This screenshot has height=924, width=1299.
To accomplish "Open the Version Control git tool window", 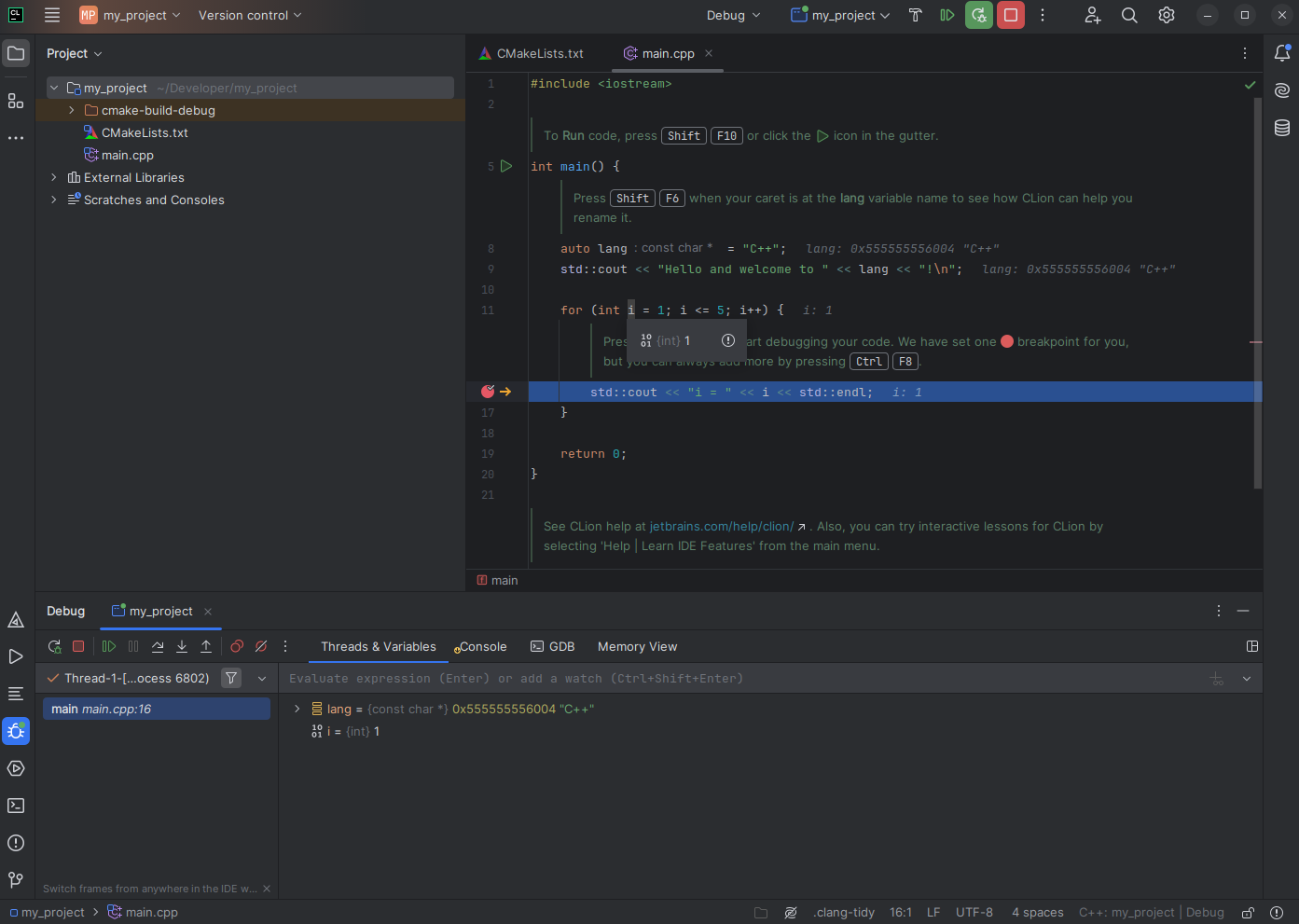I will click(16, 880).
